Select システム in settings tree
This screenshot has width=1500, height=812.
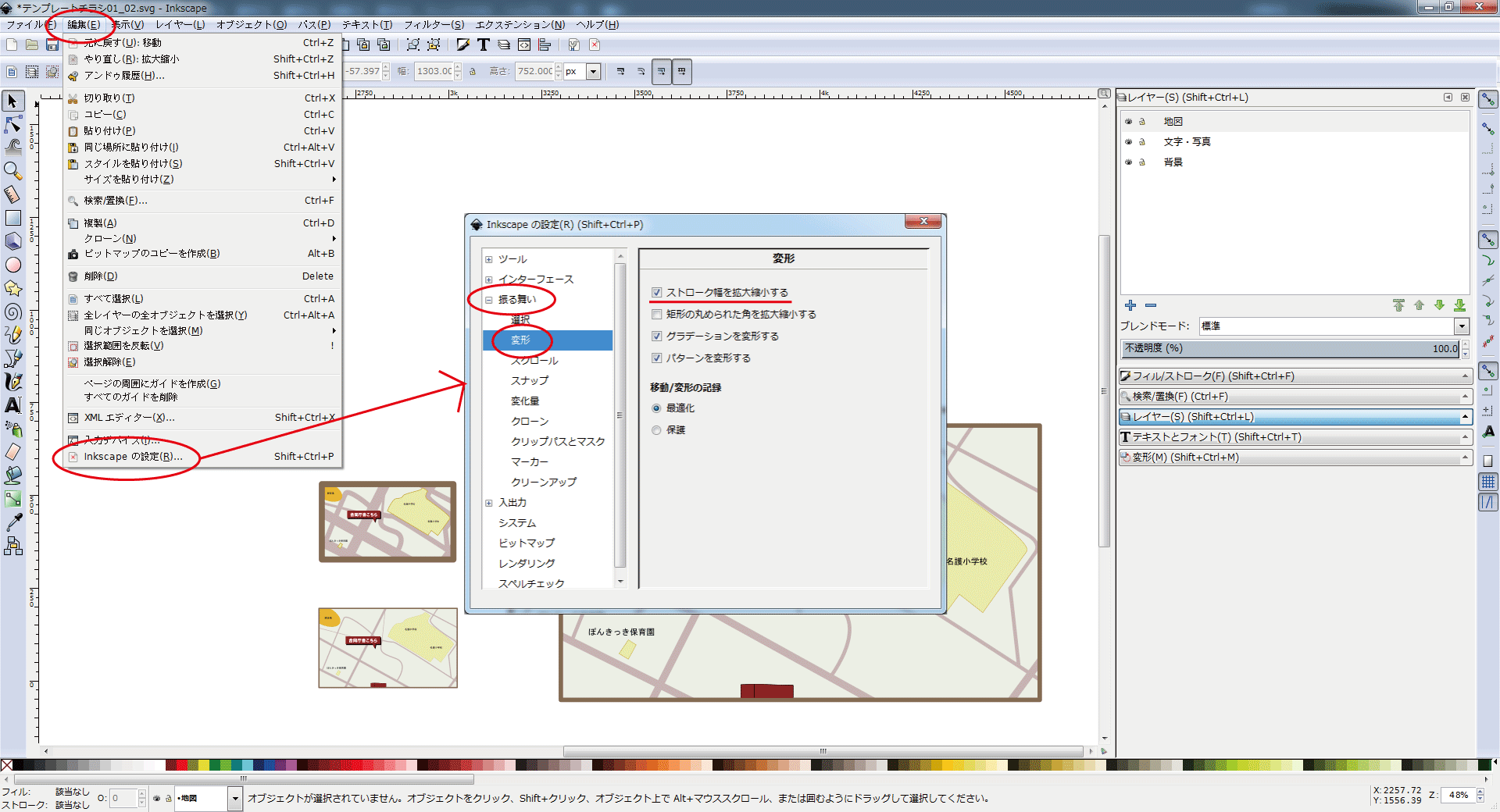tap(517, 523)
